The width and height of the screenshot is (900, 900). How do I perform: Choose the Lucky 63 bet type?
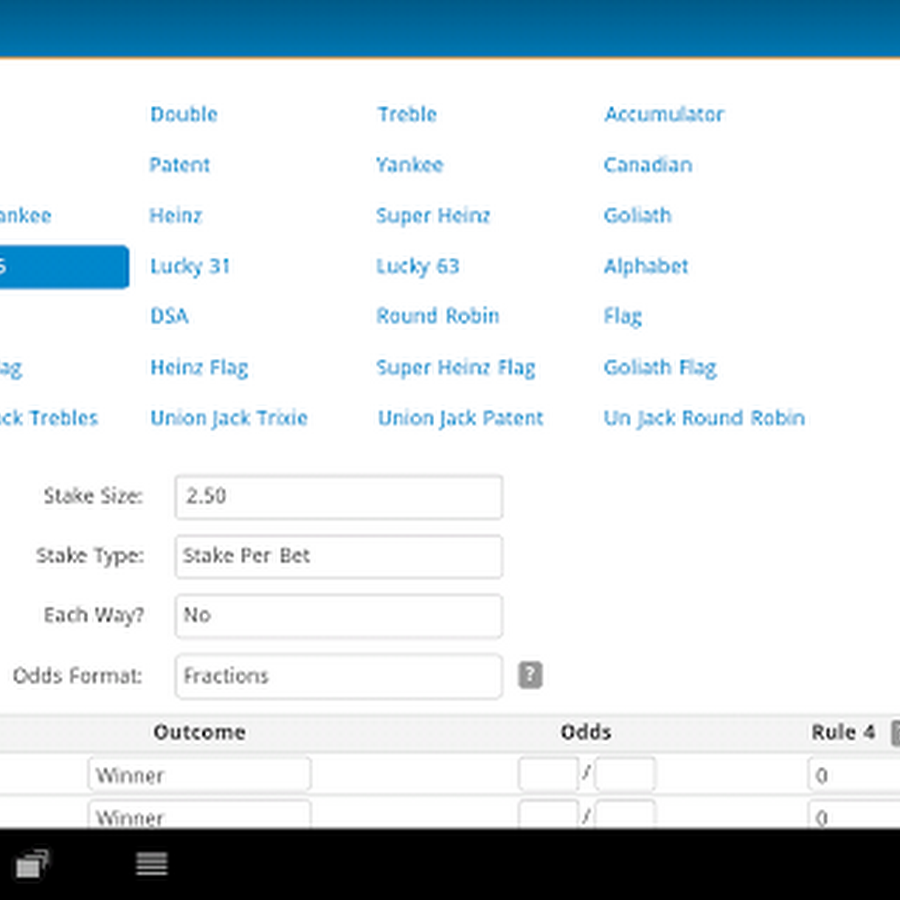(418, 266)
